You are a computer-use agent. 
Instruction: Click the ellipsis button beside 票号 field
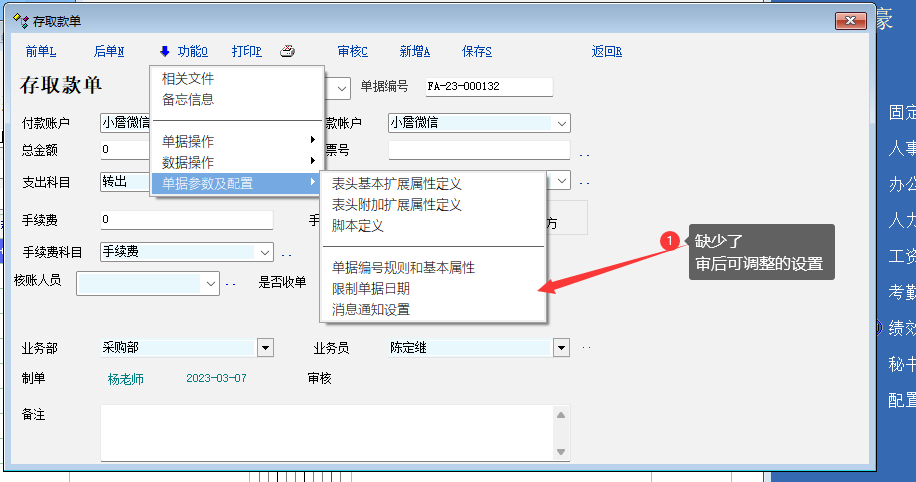tap(584, 154)
